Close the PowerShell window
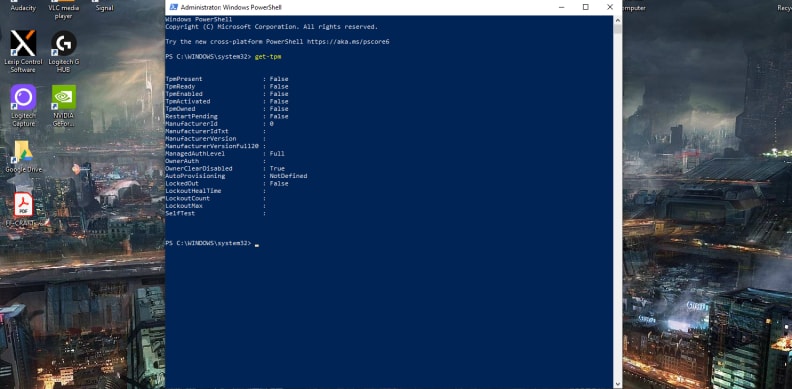The image size is (792, 389). (x=610, y=7)
